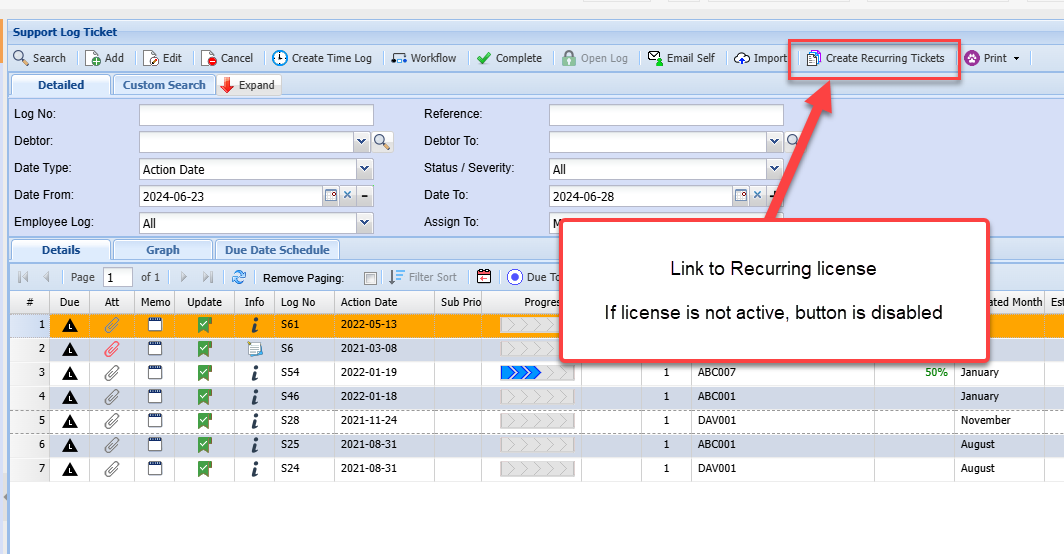Clear the Date From value

coord(347,196)
